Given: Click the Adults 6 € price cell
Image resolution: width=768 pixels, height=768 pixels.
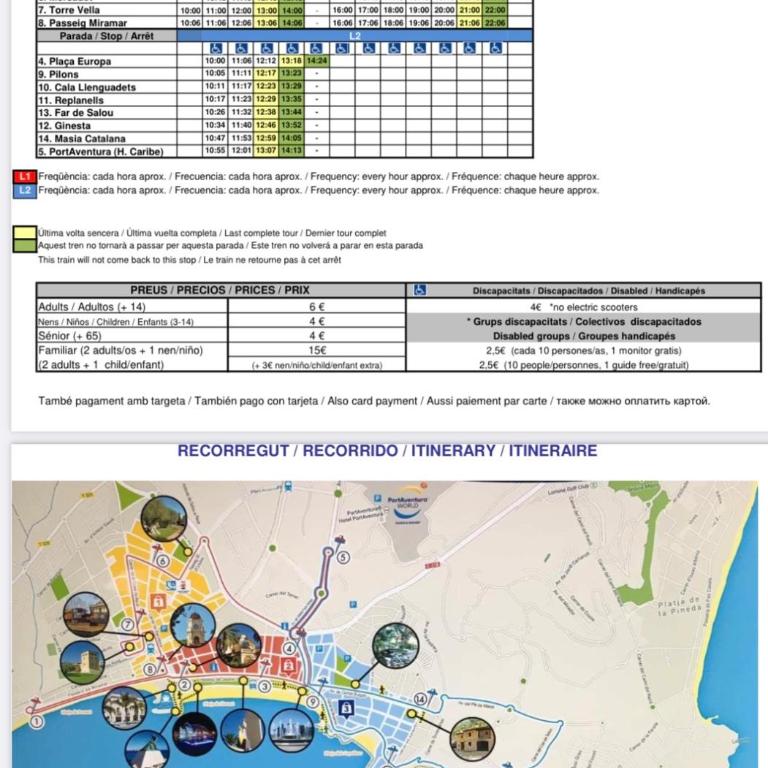Looking at the screenshot, I should point(317,307).
